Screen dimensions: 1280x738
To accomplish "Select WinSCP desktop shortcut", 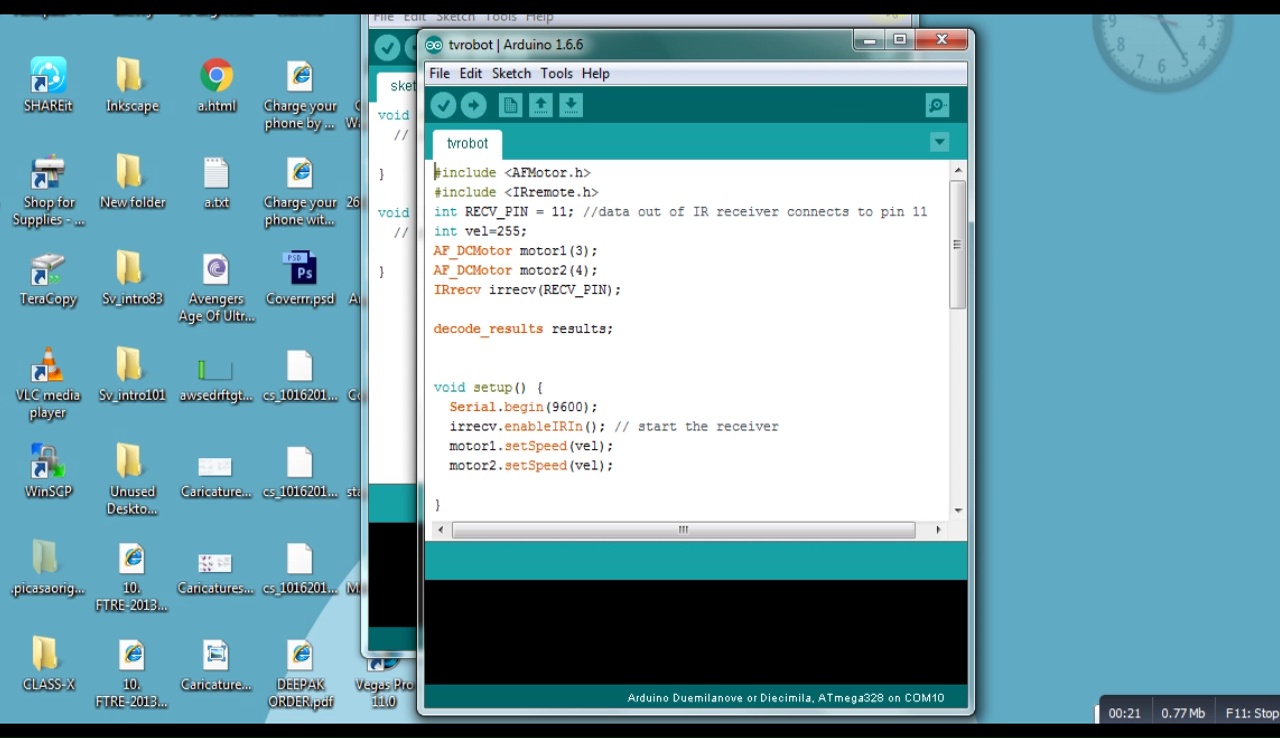I will click(x=48, y=472).
